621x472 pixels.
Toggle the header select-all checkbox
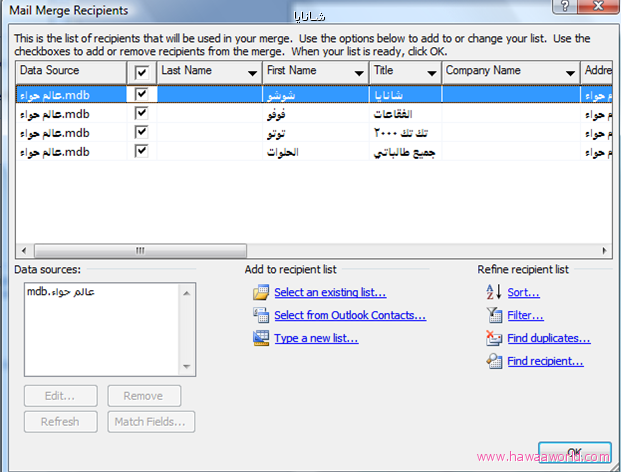[x=141, y=72]
